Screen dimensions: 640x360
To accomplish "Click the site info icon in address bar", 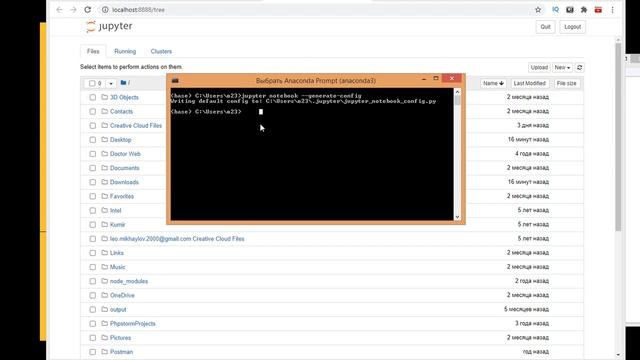I will (105, 9).
